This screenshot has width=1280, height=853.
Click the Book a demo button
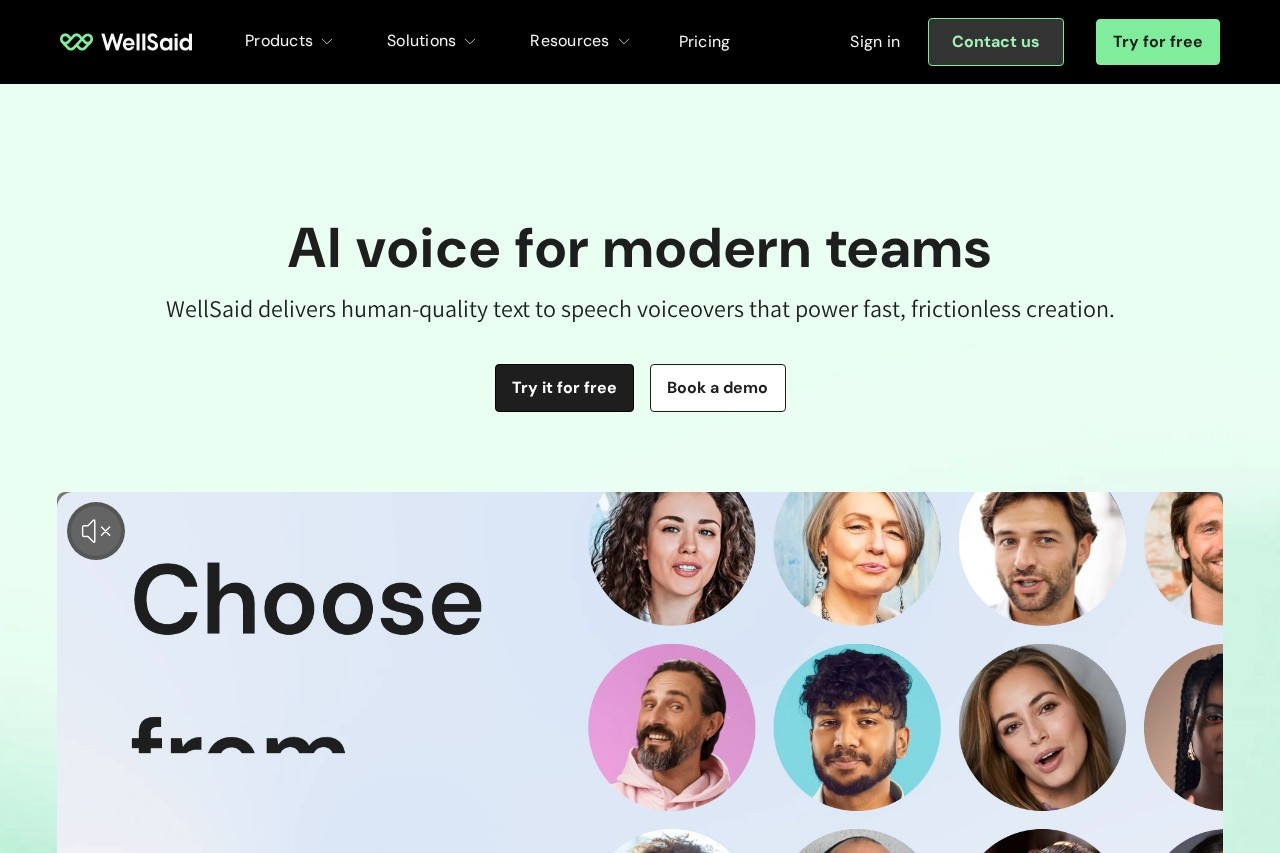pos(718,388)
